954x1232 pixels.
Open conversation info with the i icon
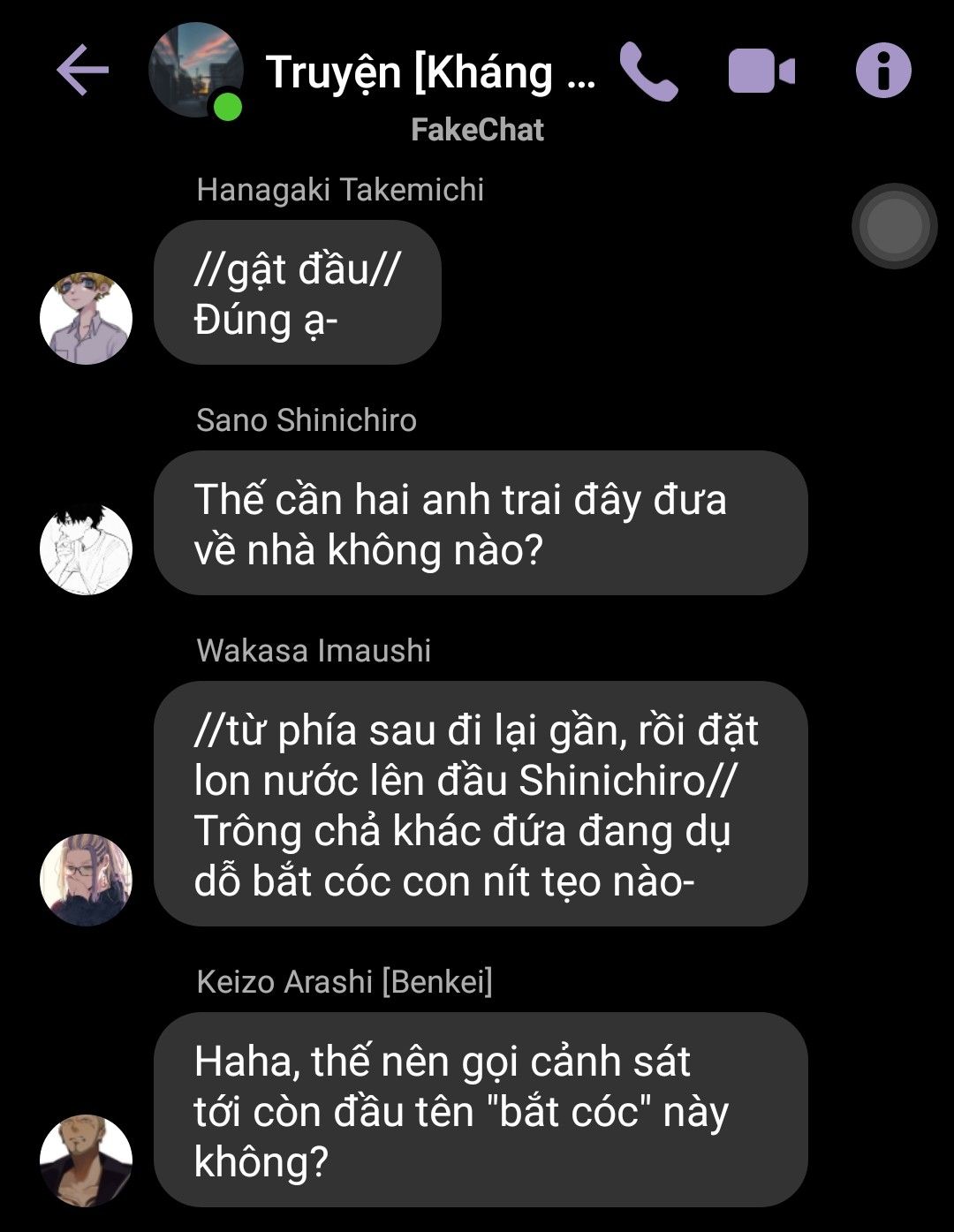pyautogui.click(x=883, y=71)
